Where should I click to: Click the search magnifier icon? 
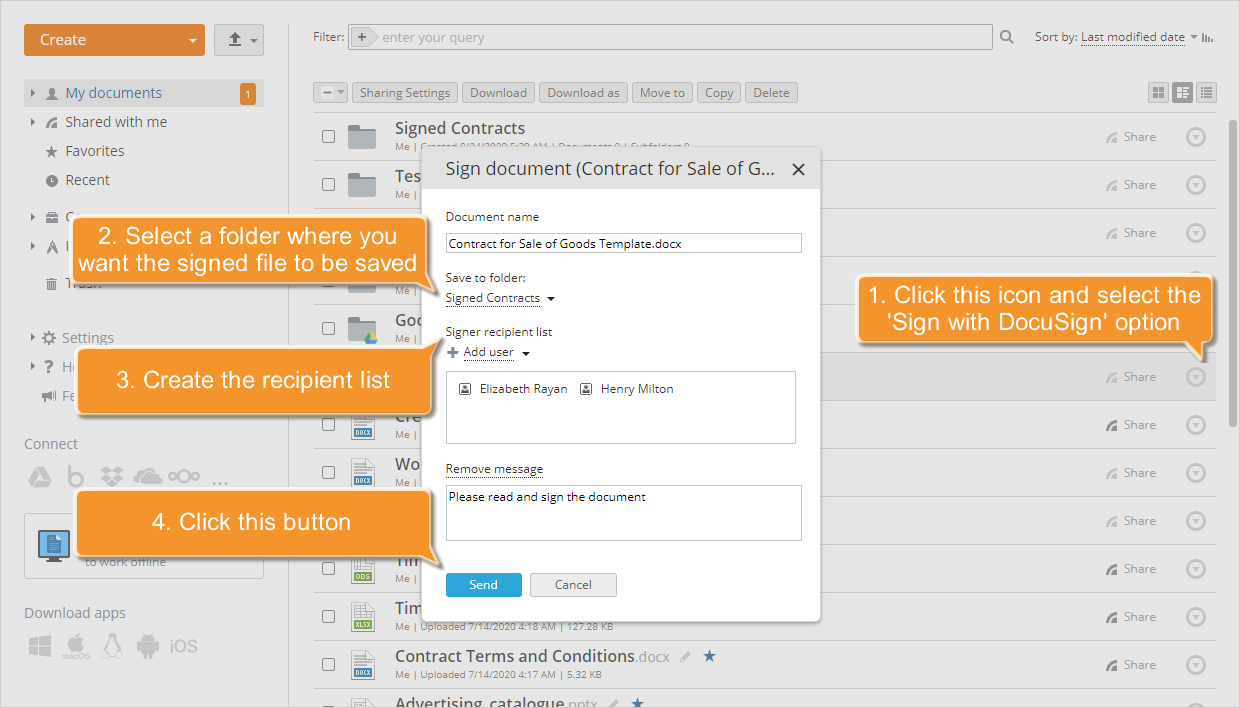(x=1006, y=36)
